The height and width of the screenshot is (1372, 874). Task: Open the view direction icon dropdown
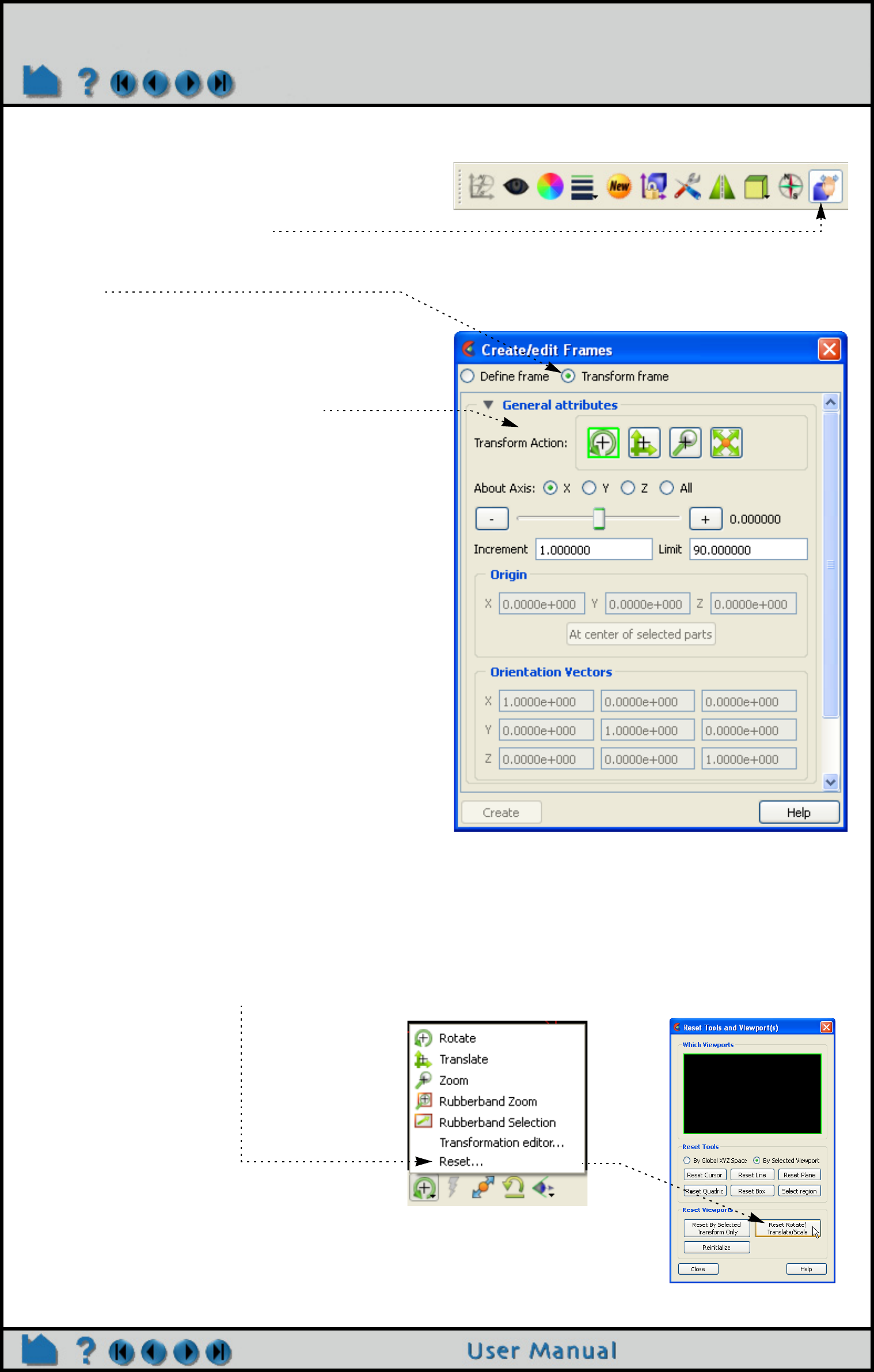point(543,1188)
